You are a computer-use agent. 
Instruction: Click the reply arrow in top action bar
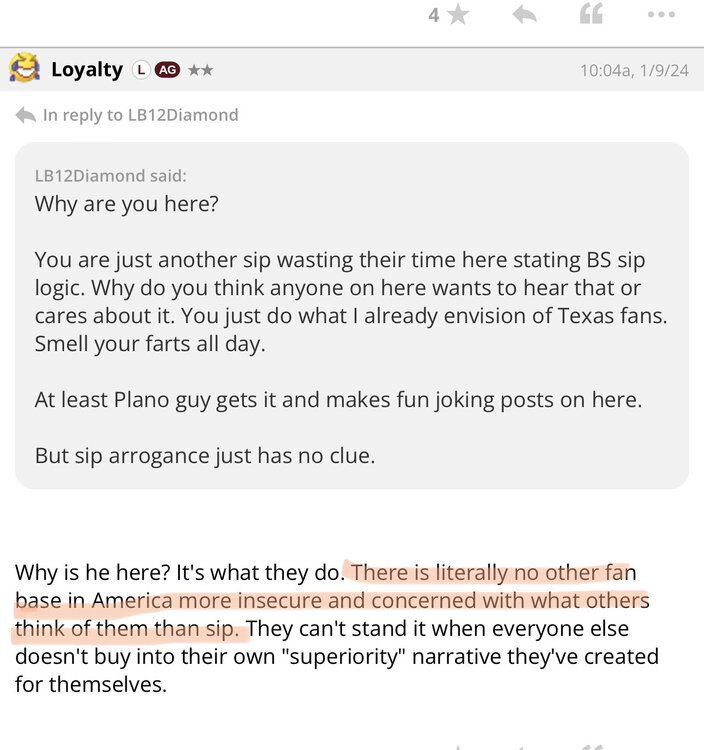point(524,15)
